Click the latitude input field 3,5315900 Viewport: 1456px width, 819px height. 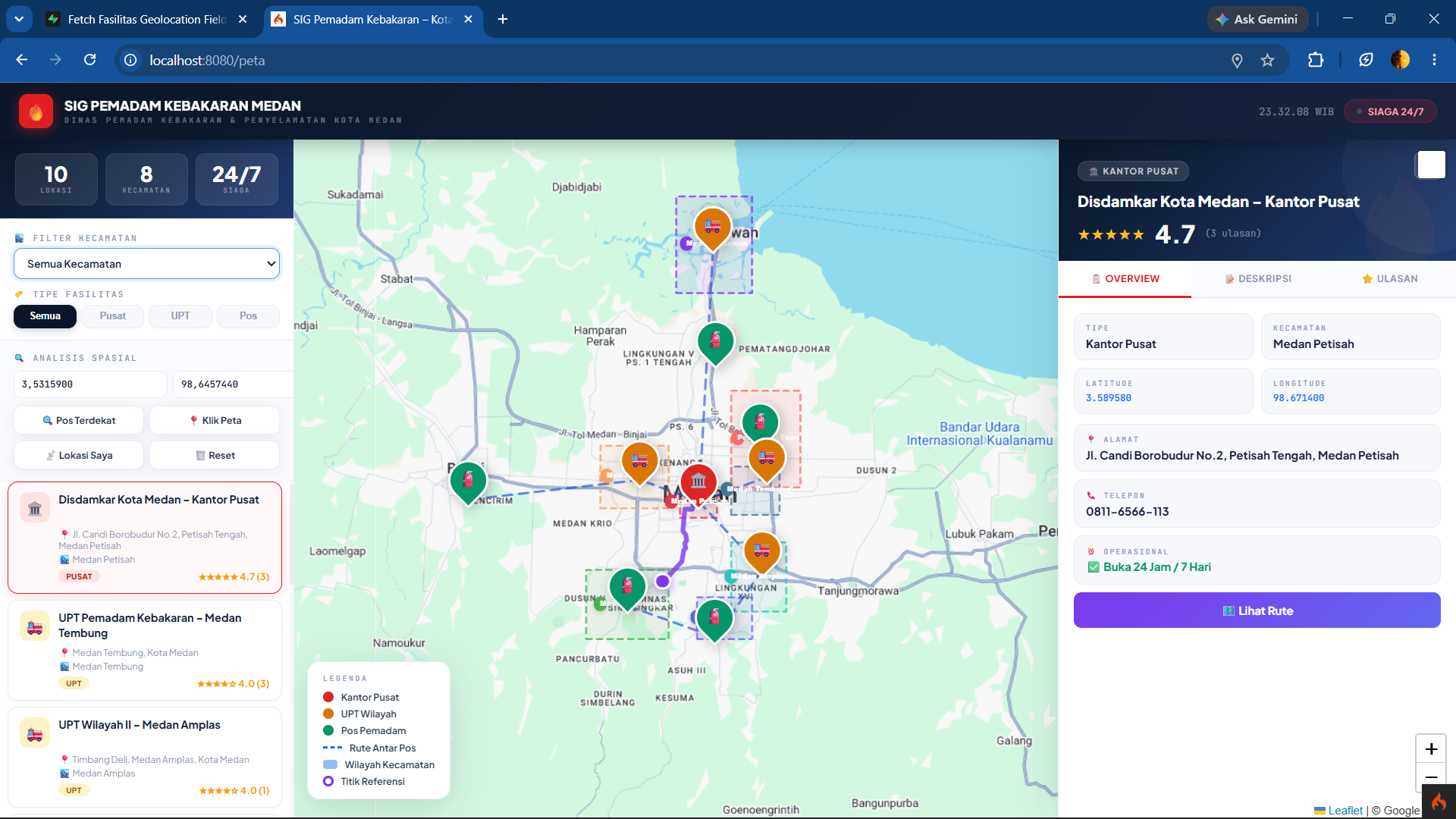(90, 384)
